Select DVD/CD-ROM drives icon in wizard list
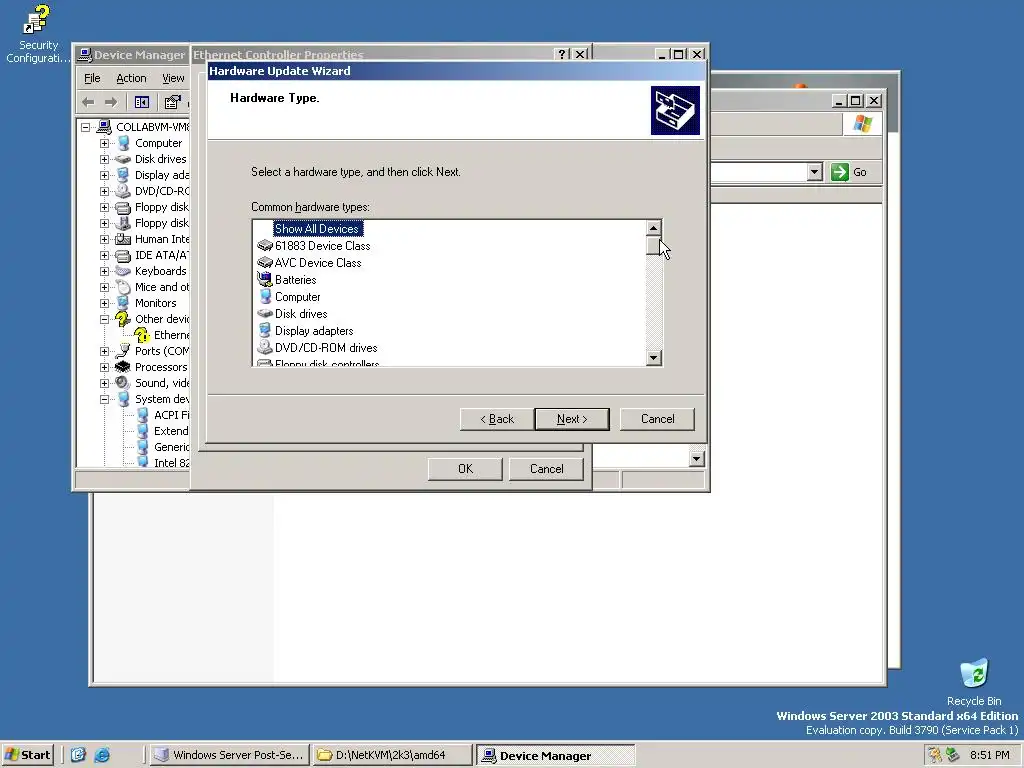This screenshot has width=1024, height=768. pos(264,347)
